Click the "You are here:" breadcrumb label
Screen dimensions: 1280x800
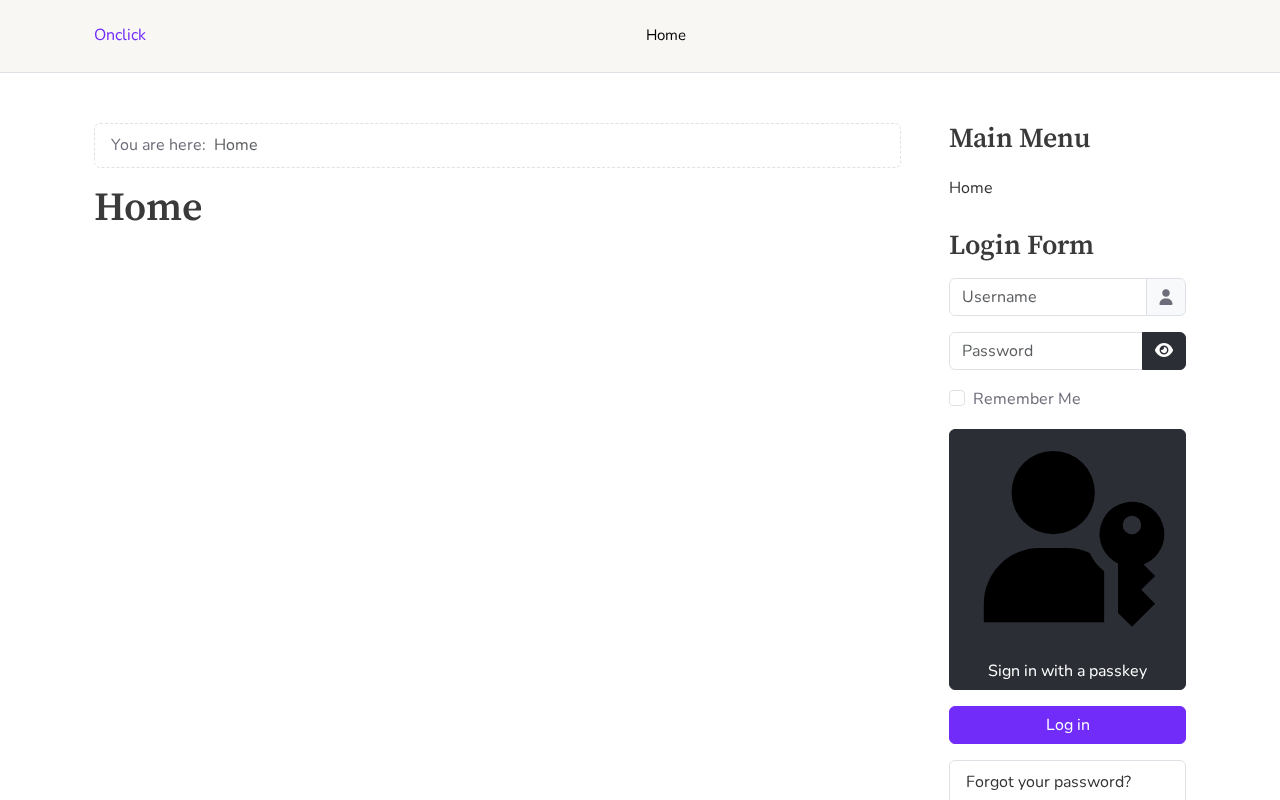158,145
